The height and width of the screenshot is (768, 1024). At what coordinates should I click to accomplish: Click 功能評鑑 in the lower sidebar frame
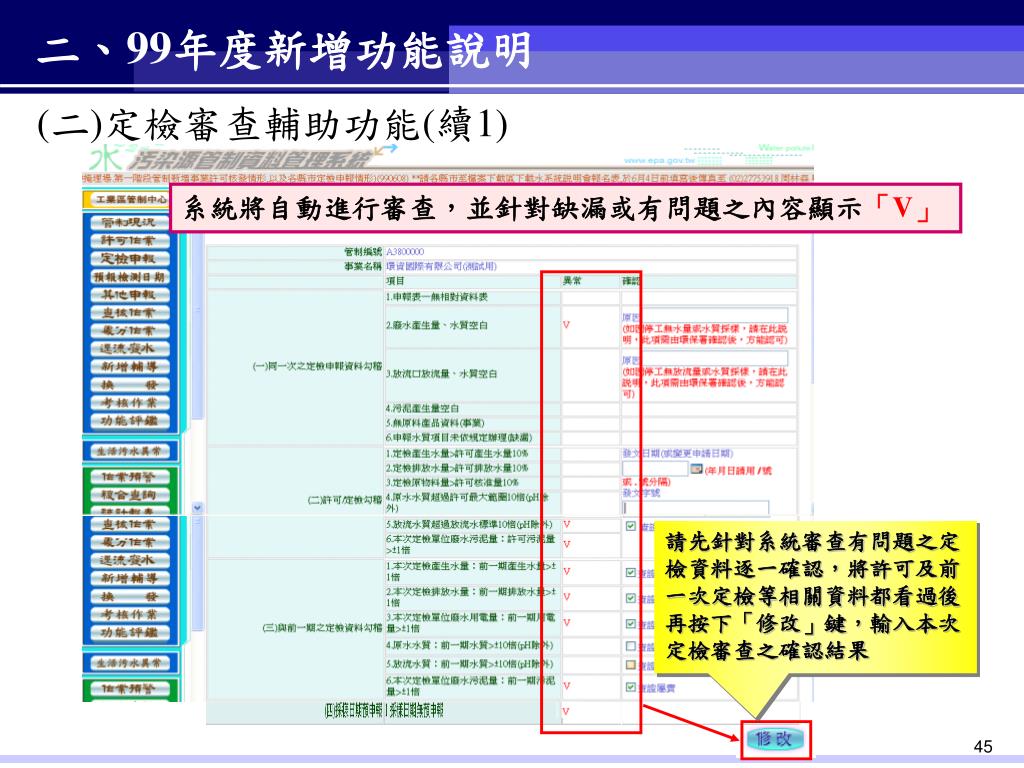point(129,632)
